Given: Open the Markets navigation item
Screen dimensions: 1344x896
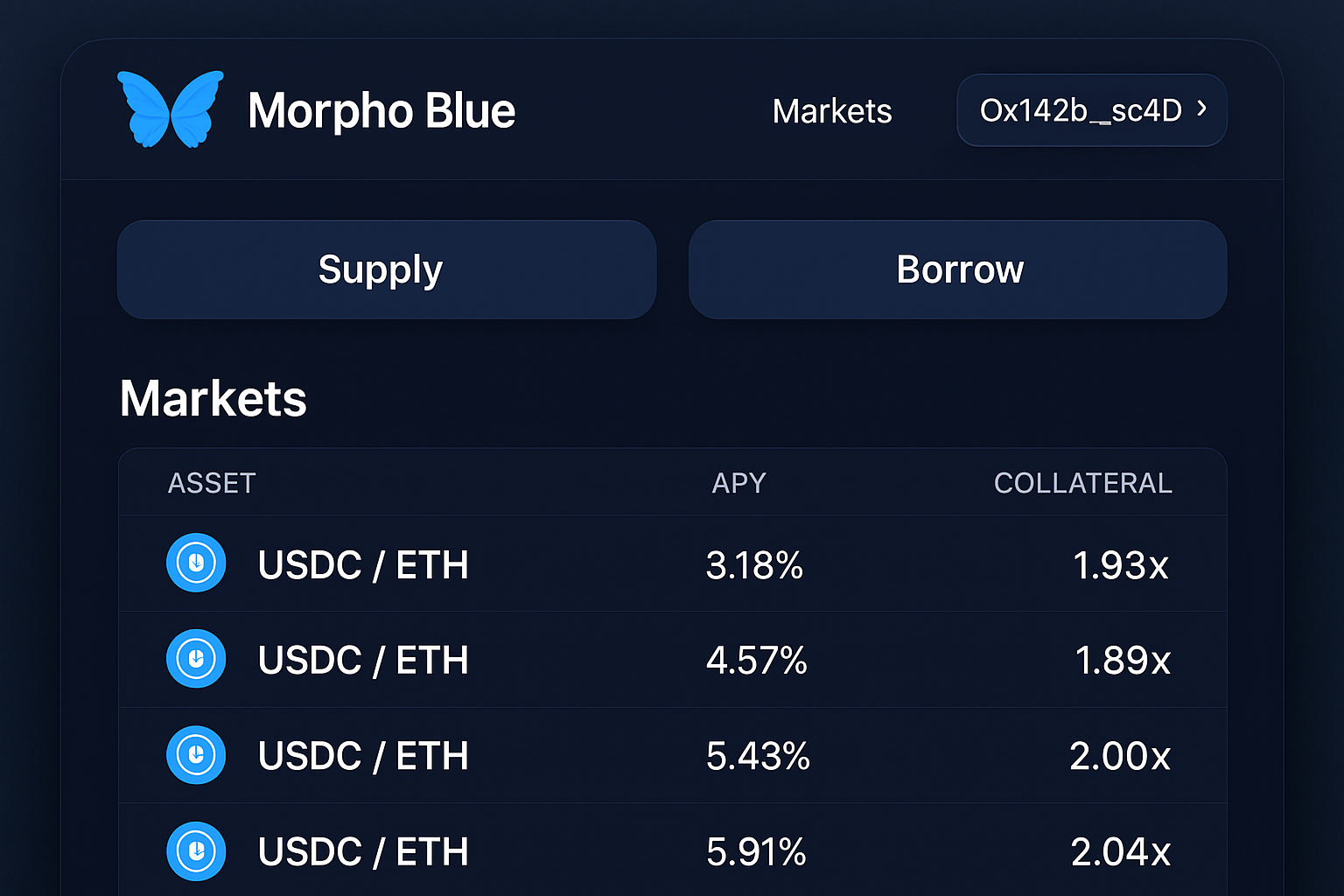Looking at the screenshot, I should click(x=831, y=110).
